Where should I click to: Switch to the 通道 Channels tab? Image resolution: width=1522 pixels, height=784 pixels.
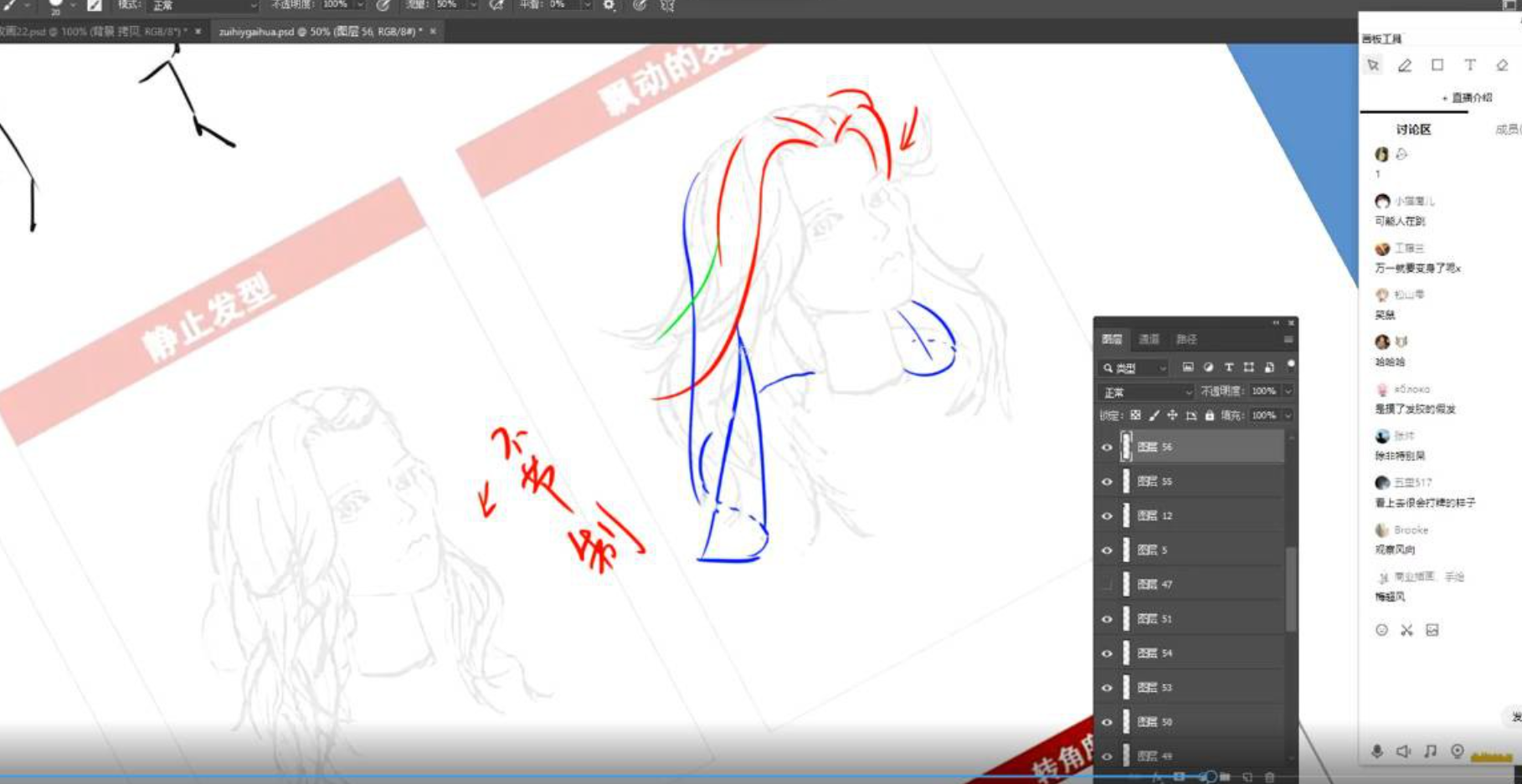(x=1149, y=339)
